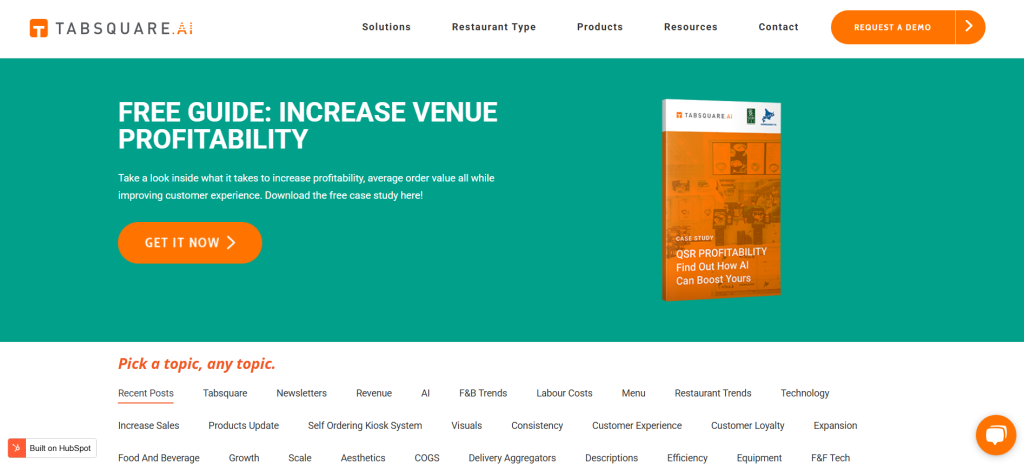Viewport: 1024px width, 464px height.
Task: Go to the Contact page
Action: pos(778,27)
